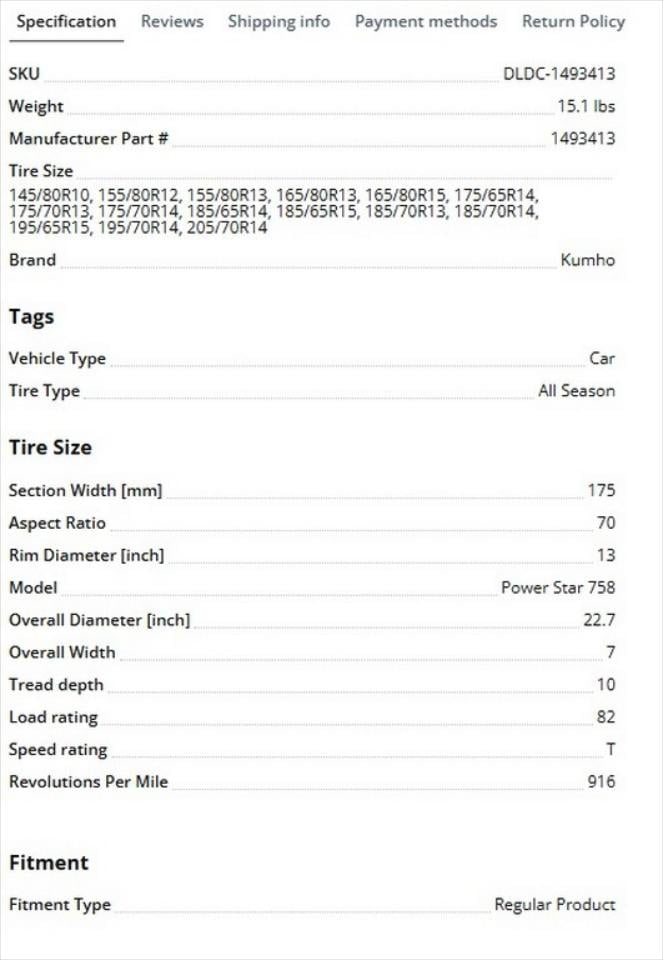
Task: Click the bold Tire Size section heading
Action: 50,448
